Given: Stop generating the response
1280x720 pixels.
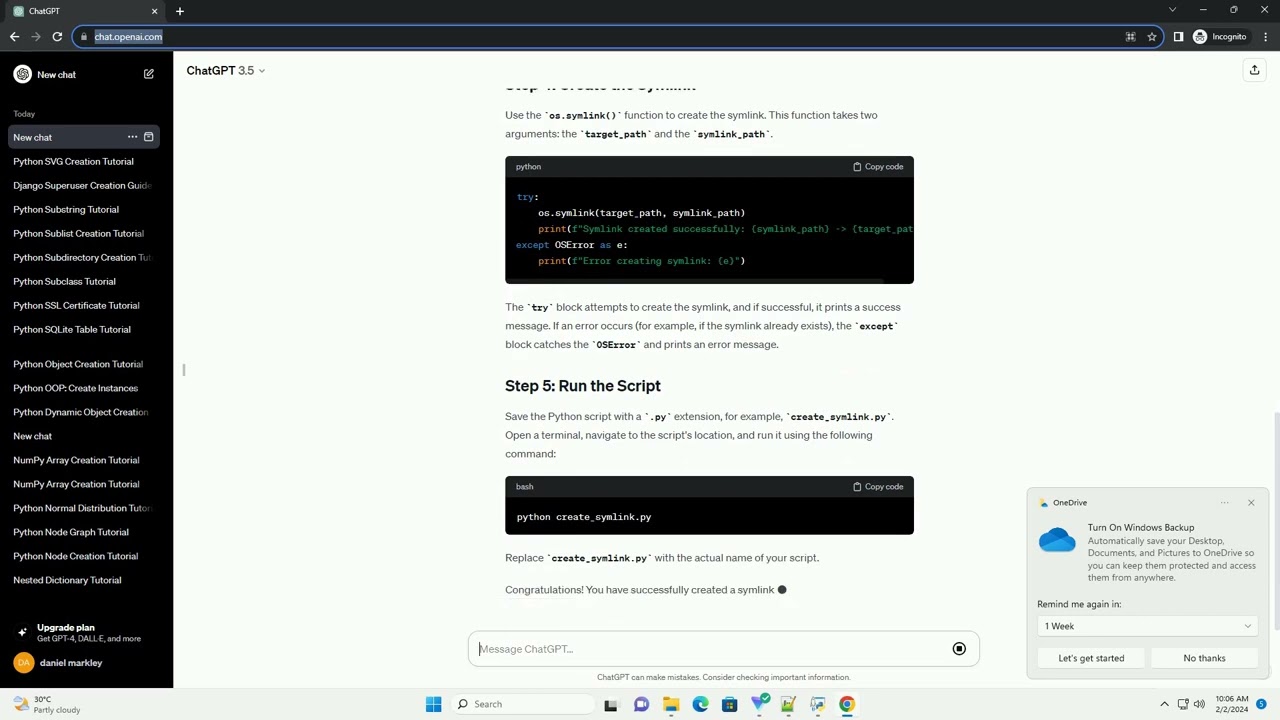Looking at the screenshot, I should (959, 649).
